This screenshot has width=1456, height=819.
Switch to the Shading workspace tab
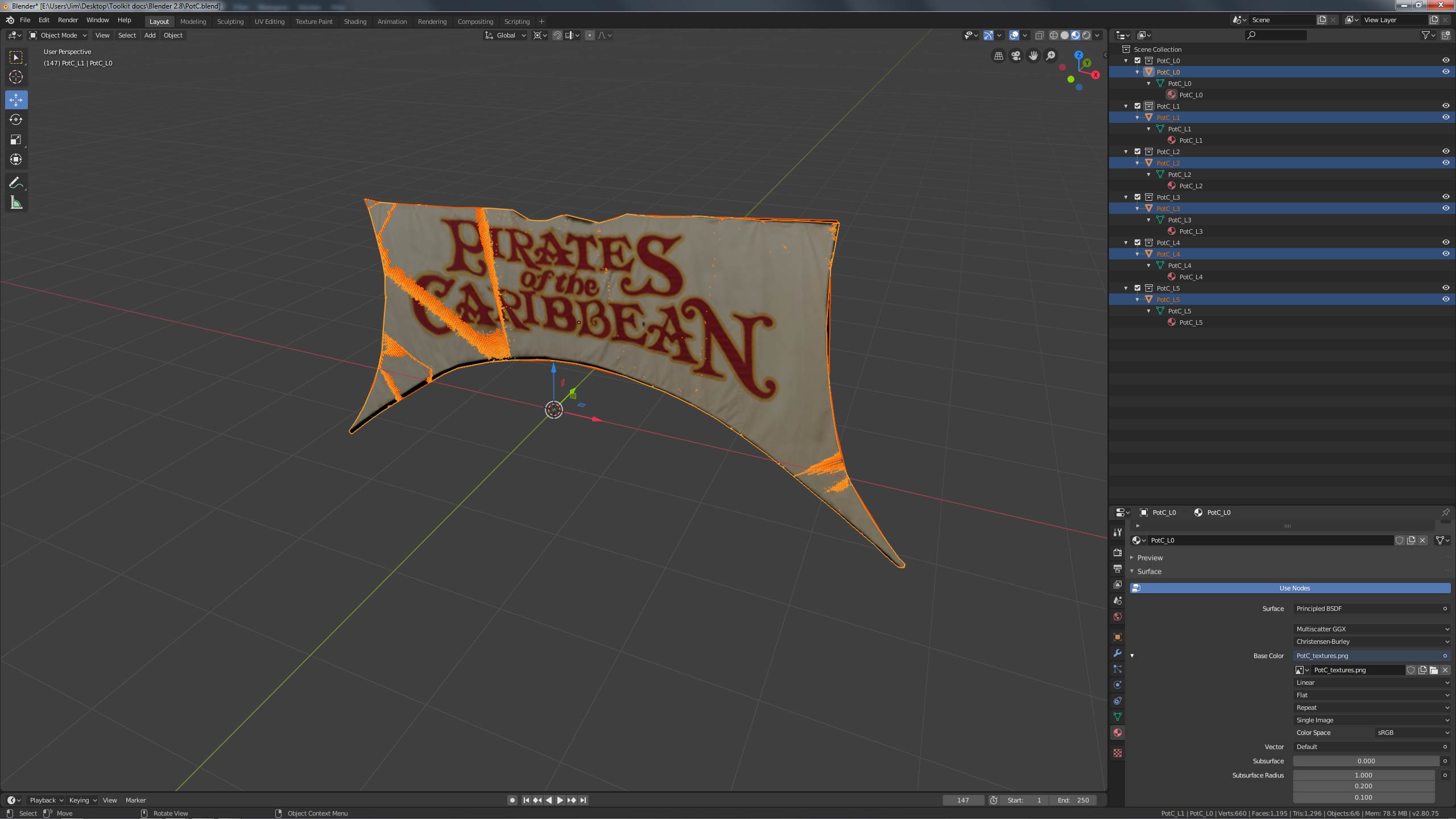click(355, 22)
